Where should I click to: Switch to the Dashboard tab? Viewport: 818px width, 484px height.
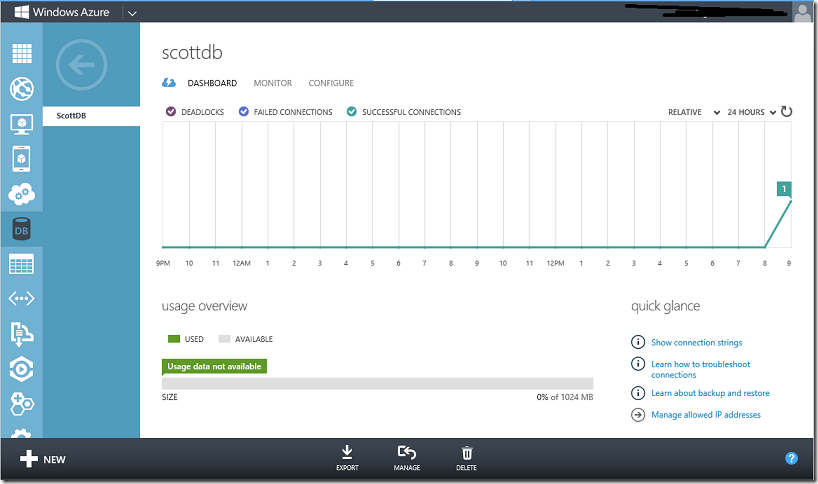(212, 83)
